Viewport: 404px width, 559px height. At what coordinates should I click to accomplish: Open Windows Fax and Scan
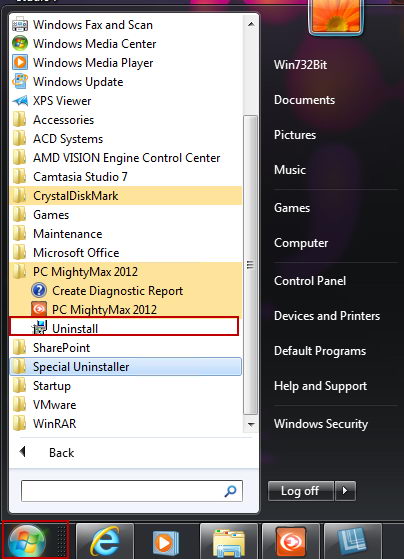[126, 25]
